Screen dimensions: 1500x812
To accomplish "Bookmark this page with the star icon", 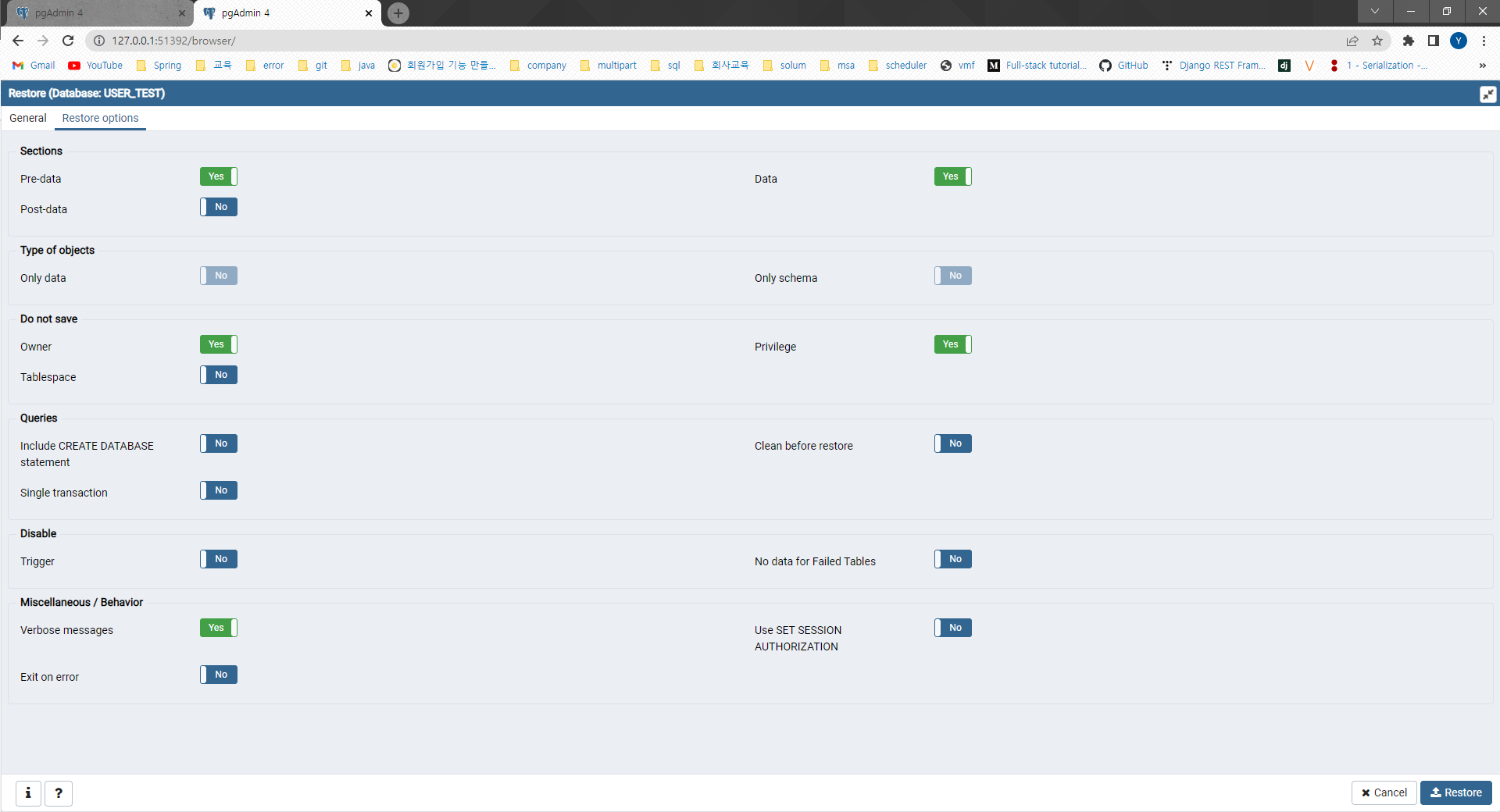I will pyautogui.click(x=1377, y=41).
